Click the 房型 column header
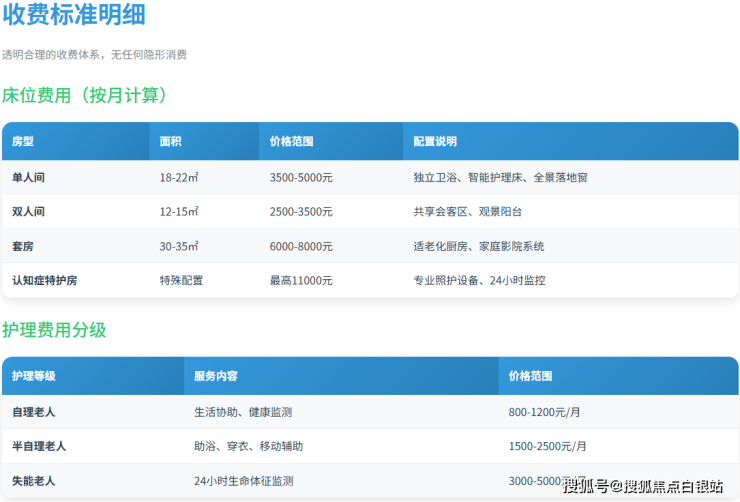Image resolution: width=740 pixels, height=502 pixels. point(23,142)
